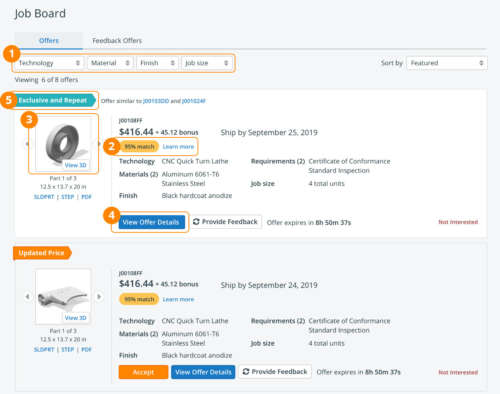The width and height of the screenshot is (500, 394).
Task: Open the Job size filter dropdown
Action: tap(207, 63)
